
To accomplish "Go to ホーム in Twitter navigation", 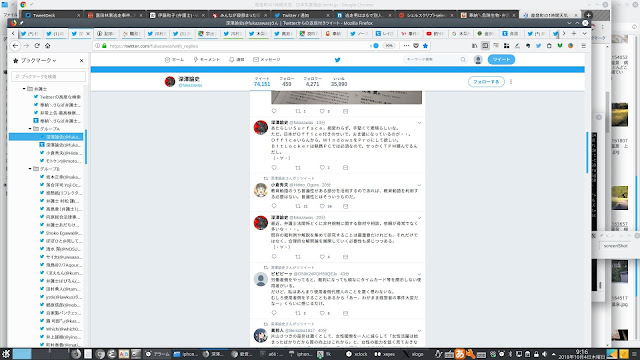I will 174,60.
